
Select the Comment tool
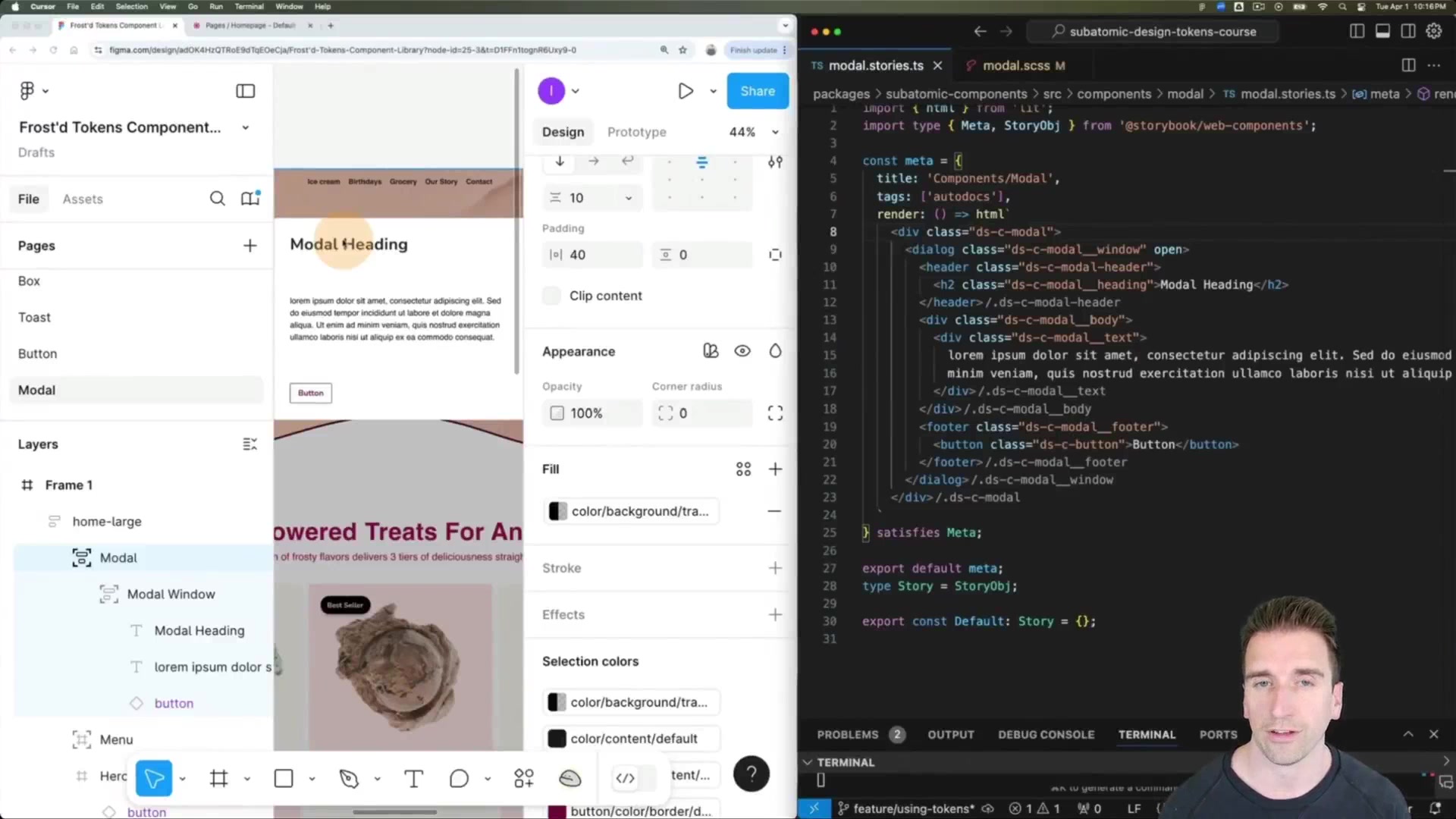point(459,779)
